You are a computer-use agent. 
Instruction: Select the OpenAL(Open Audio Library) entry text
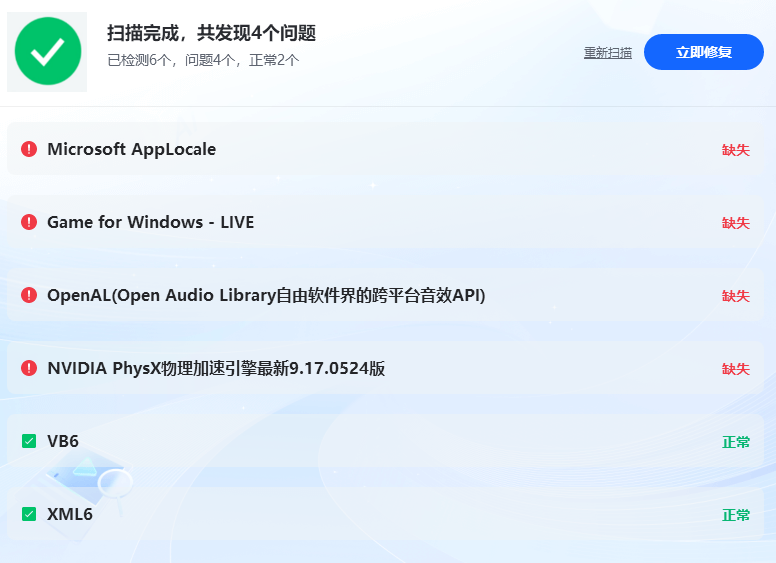(266, 295)
